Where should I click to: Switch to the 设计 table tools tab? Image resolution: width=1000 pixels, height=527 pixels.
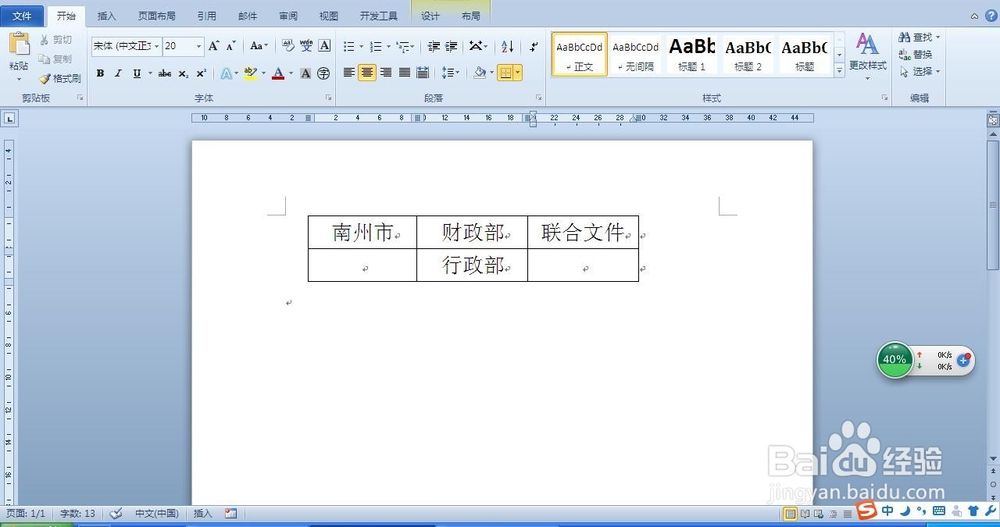(x=430, y=16)
